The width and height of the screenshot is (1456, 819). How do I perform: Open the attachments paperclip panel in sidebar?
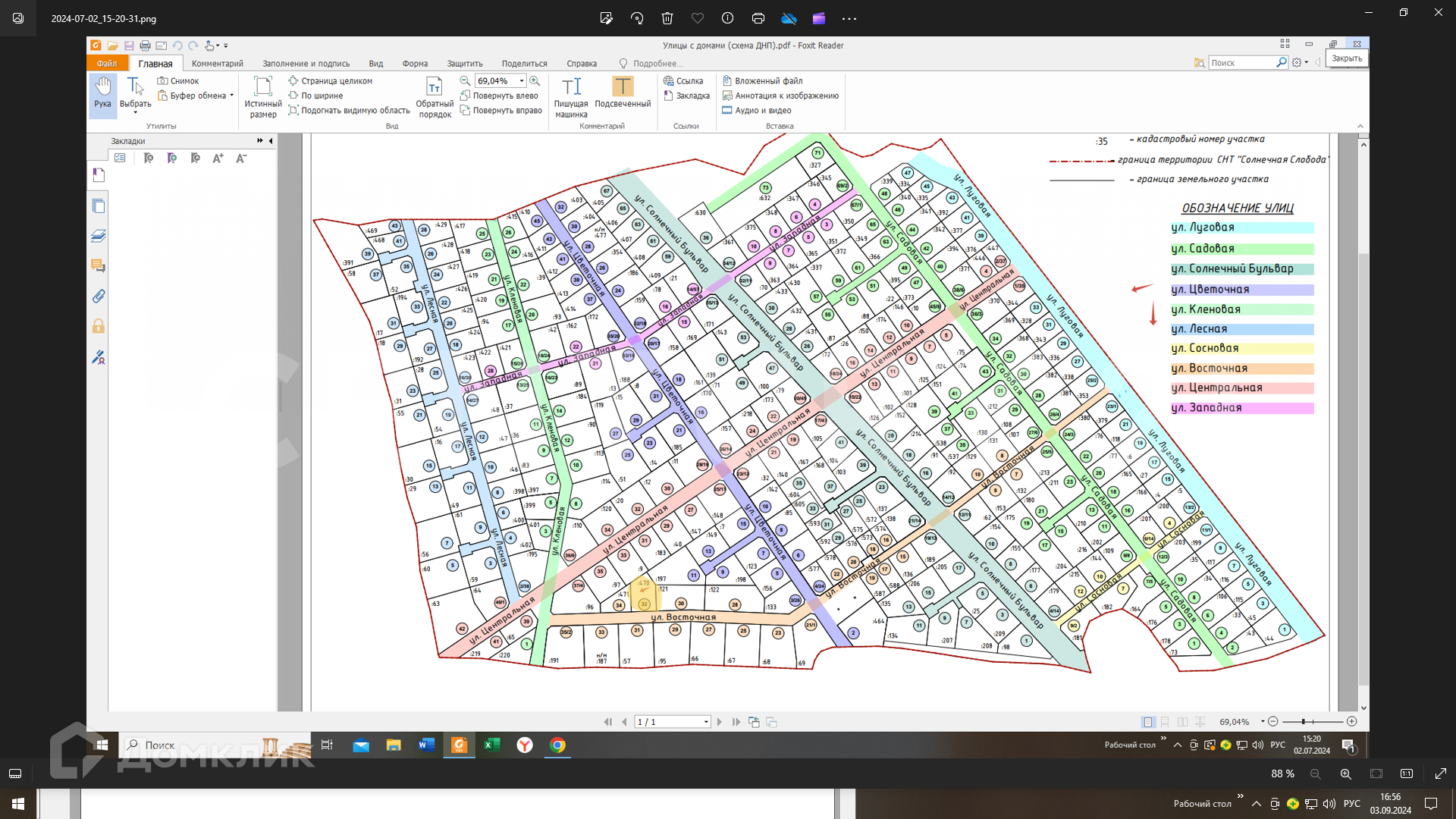[x=99, y=297]
